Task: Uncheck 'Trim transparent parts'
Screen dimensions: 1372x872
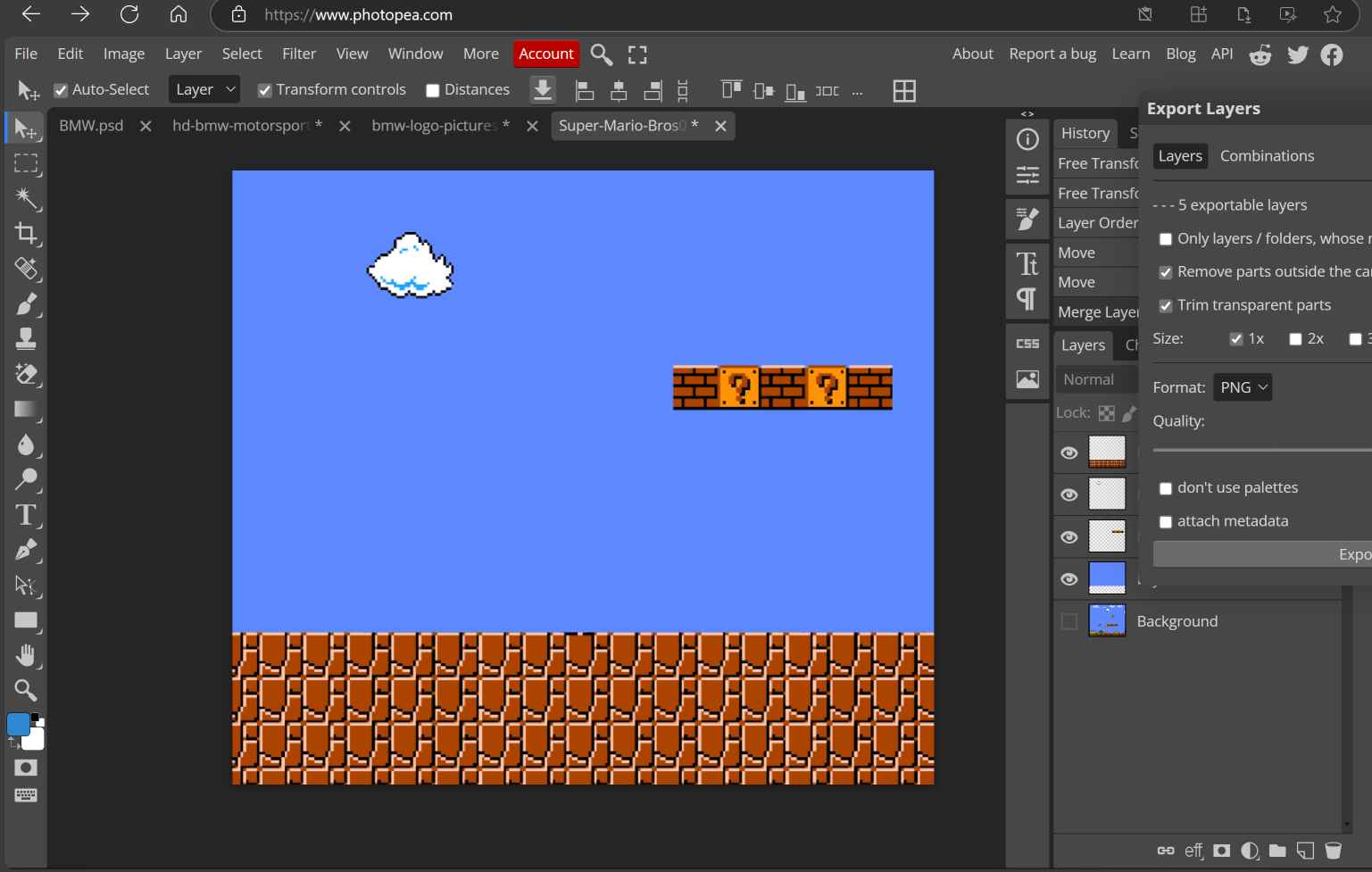Action: pos(1165,306)
